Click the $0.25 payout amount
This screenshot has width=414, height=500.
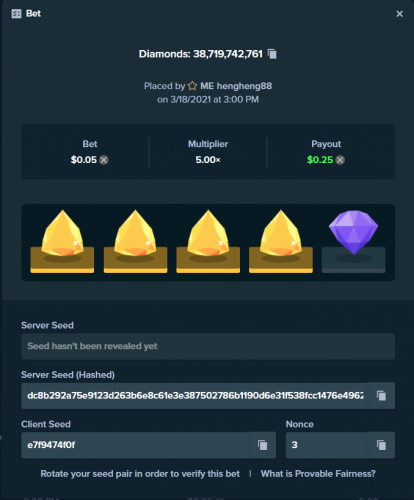[320, 160]
